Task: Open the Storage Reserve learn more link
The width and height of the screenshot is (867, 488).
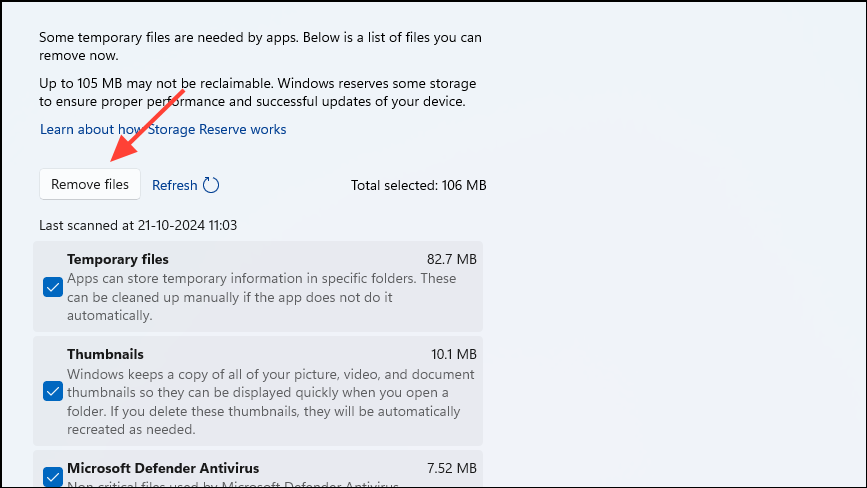Action: point(163,129)
